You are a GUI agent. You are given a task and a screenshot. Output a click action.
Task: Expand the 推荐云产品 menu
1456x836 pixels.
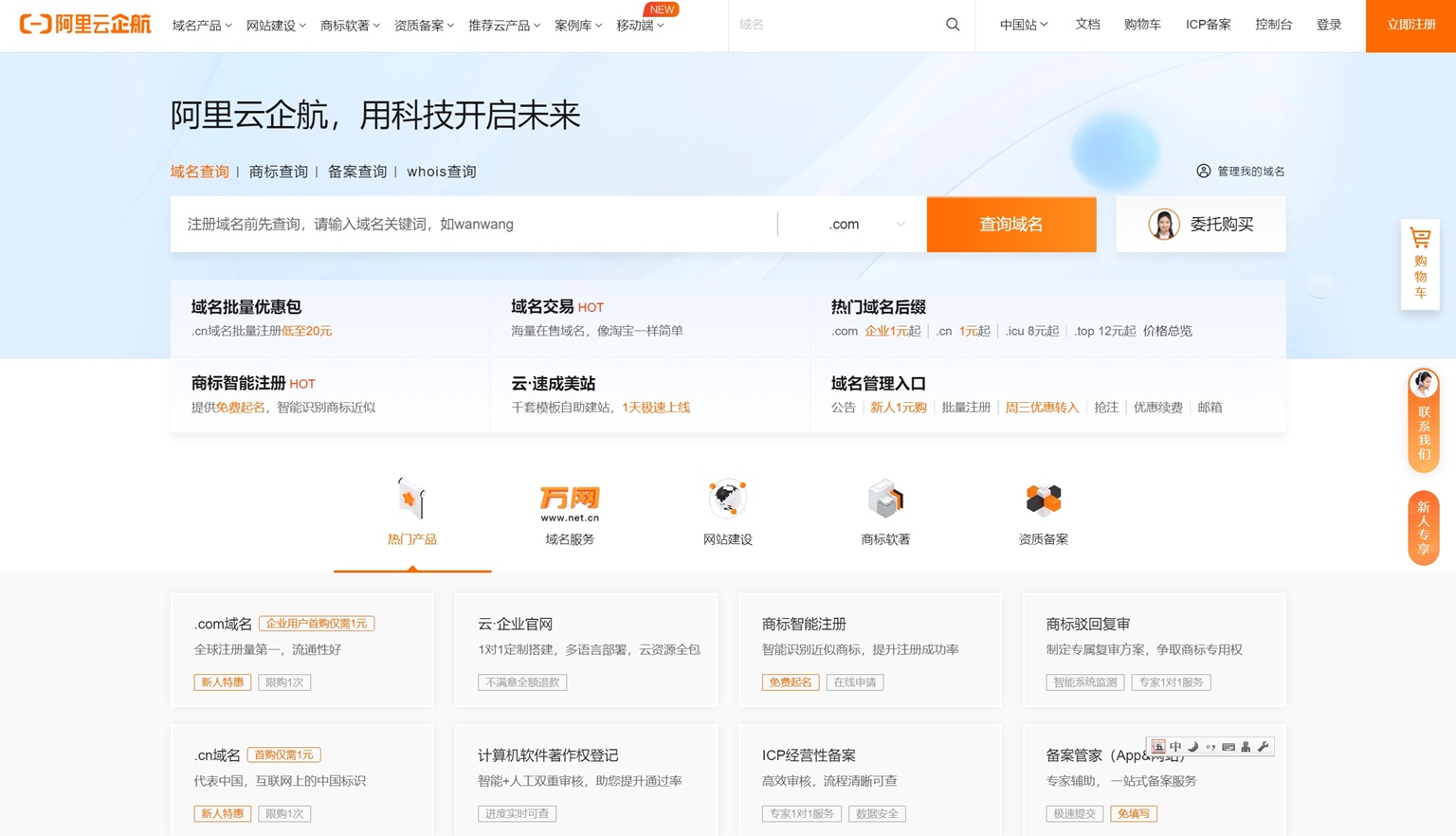tap(504, 26)
